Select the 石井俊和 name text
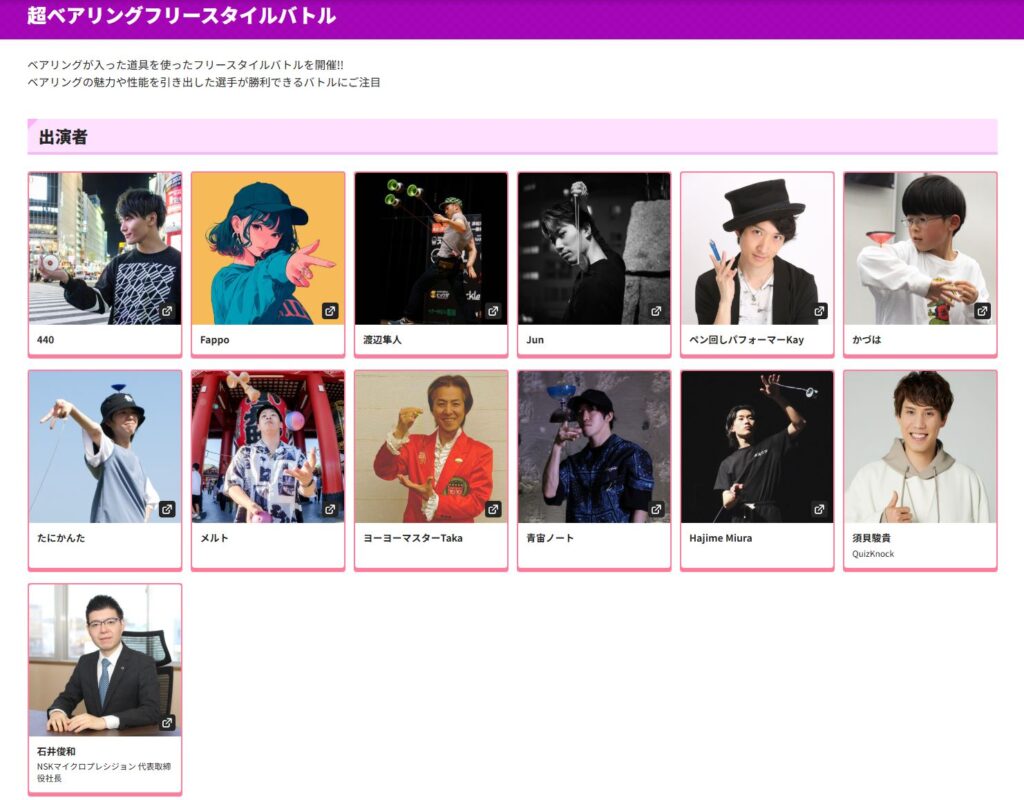Viewport: 1024px width, 800px height. click(56, 751)
